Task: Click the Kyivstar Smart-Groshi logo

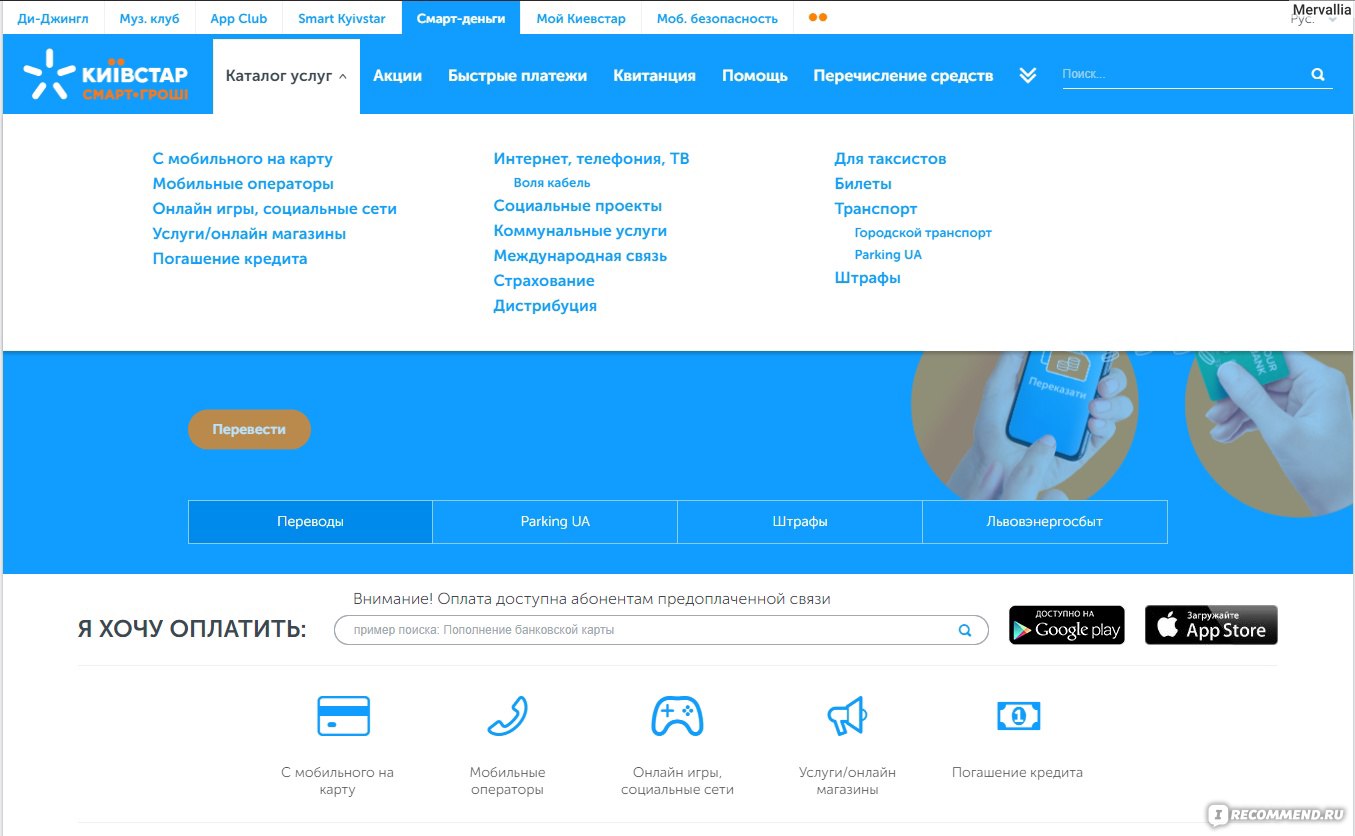Action: (105, 75)
